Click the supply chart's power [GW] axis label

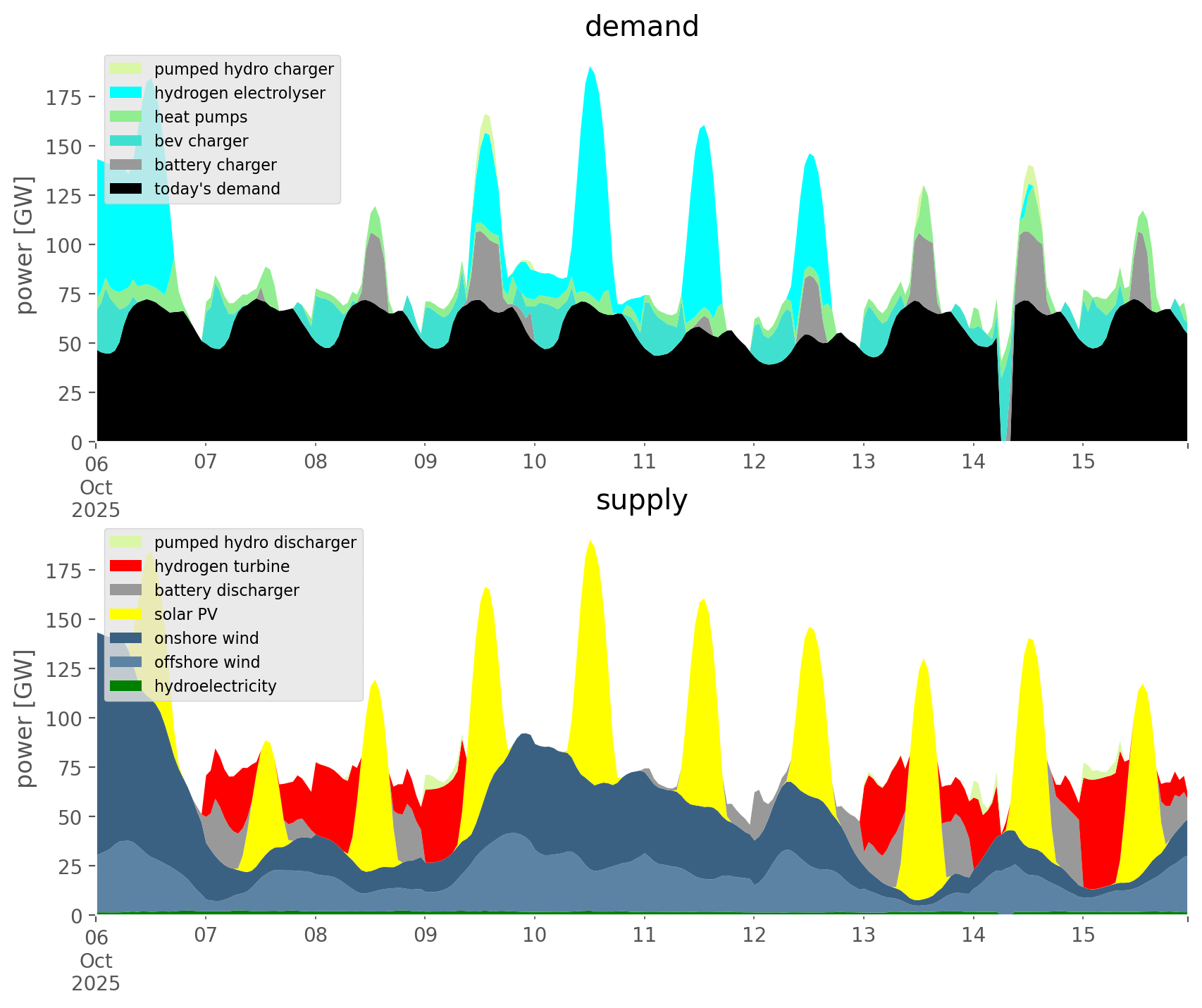25,718
